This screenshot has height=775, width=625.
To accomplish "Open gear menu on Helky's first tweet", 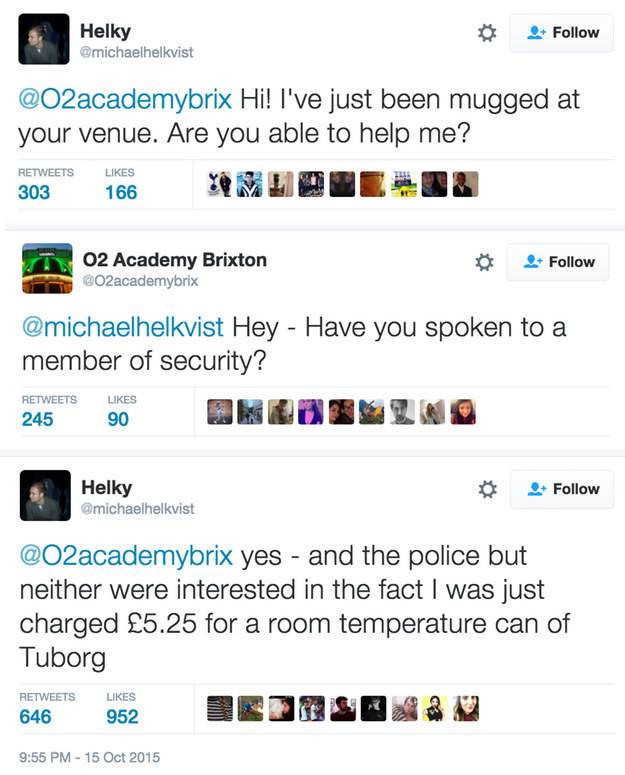I will tap(487, 33).
